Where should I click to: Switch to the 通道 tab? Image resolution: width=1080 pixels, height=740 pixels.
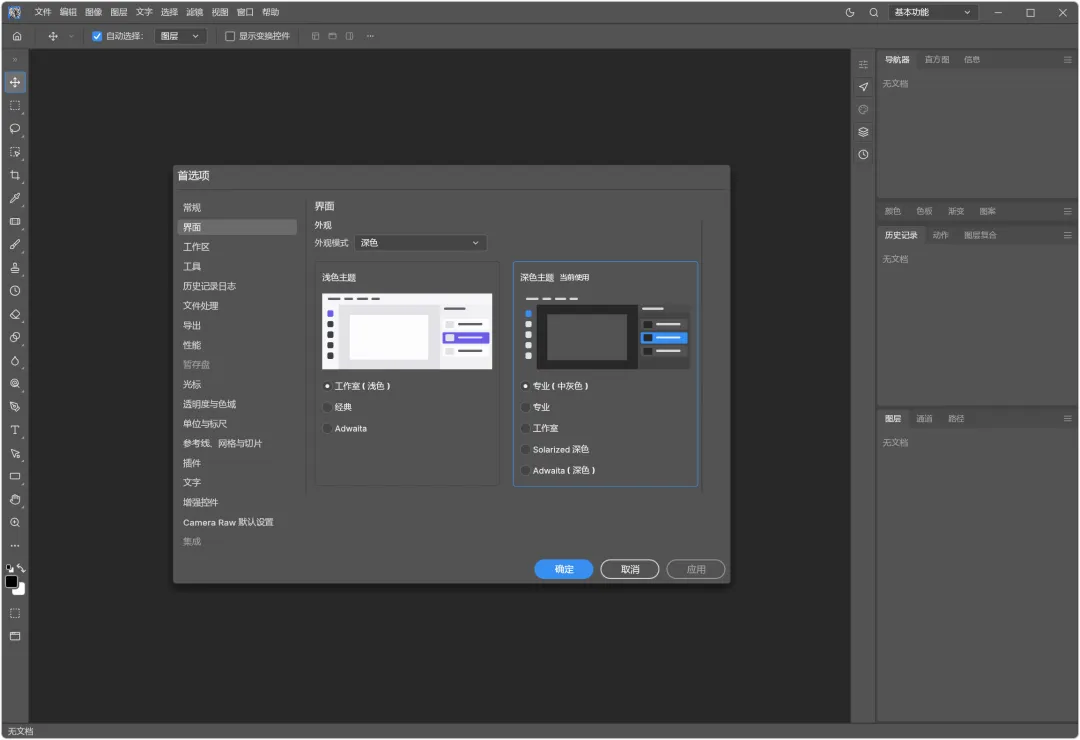tap(924, 419)
